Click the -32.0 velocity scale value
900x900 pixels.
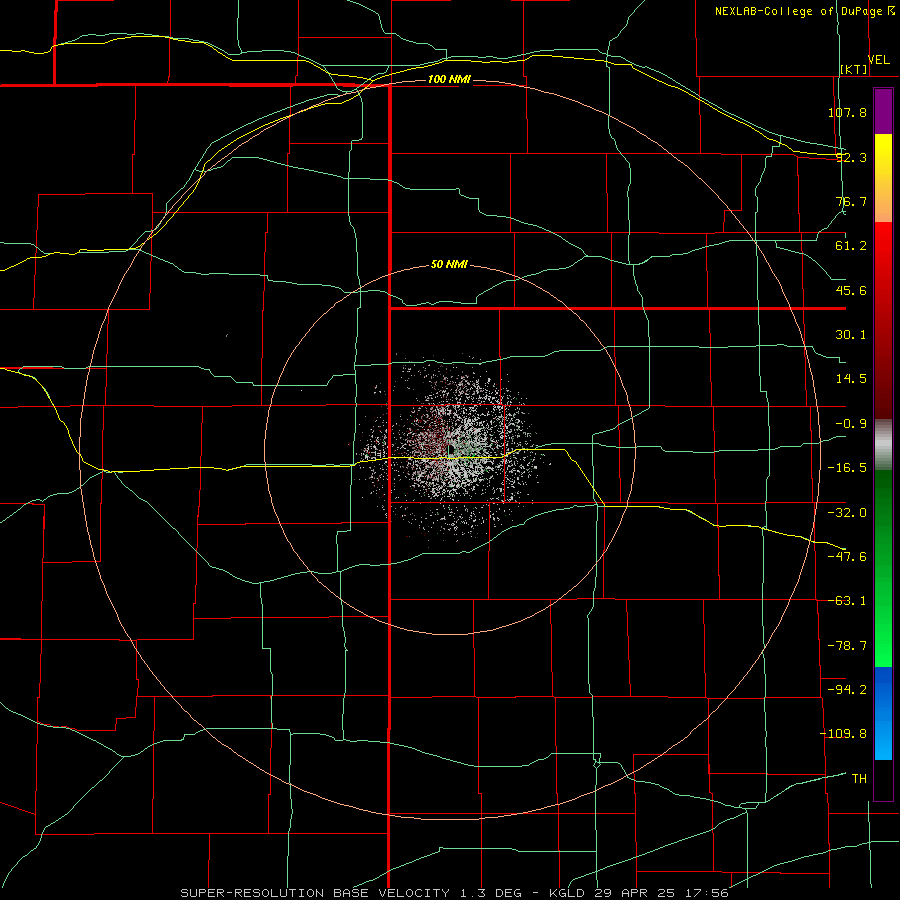[x=847, y=513]
